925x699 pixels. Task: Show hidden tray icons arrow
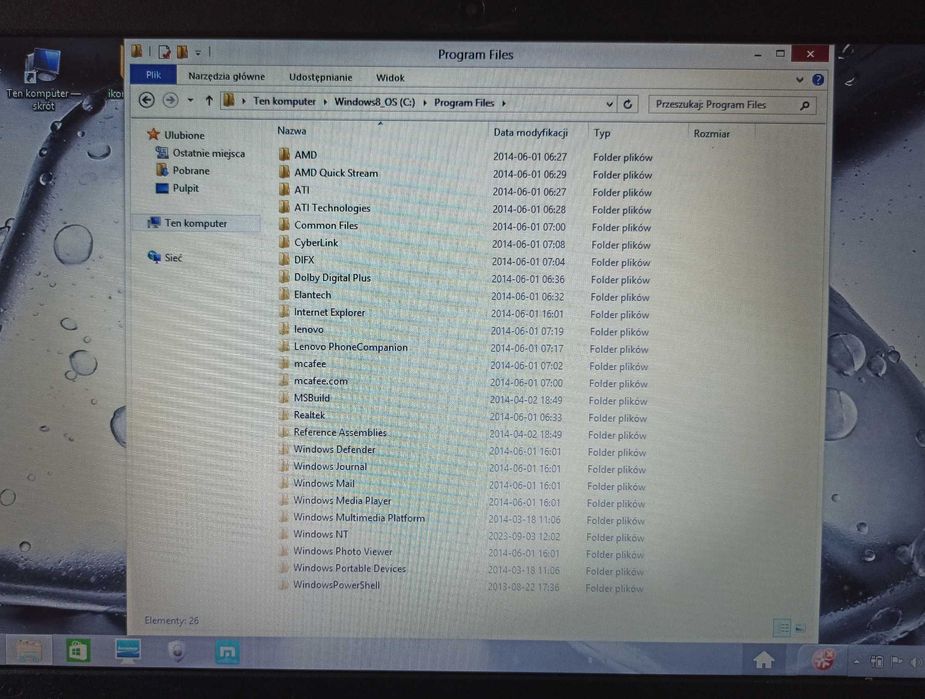coord(856,662)
